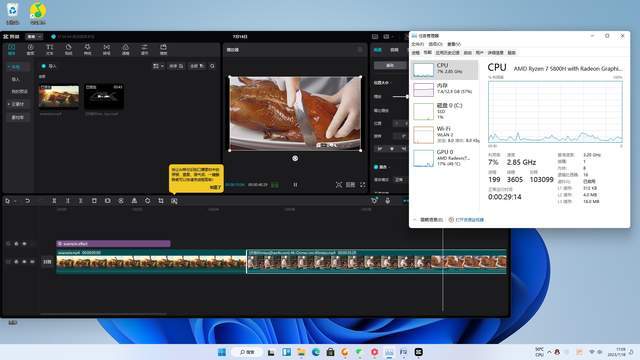Open the blend mode dropdown in properties

400,180
